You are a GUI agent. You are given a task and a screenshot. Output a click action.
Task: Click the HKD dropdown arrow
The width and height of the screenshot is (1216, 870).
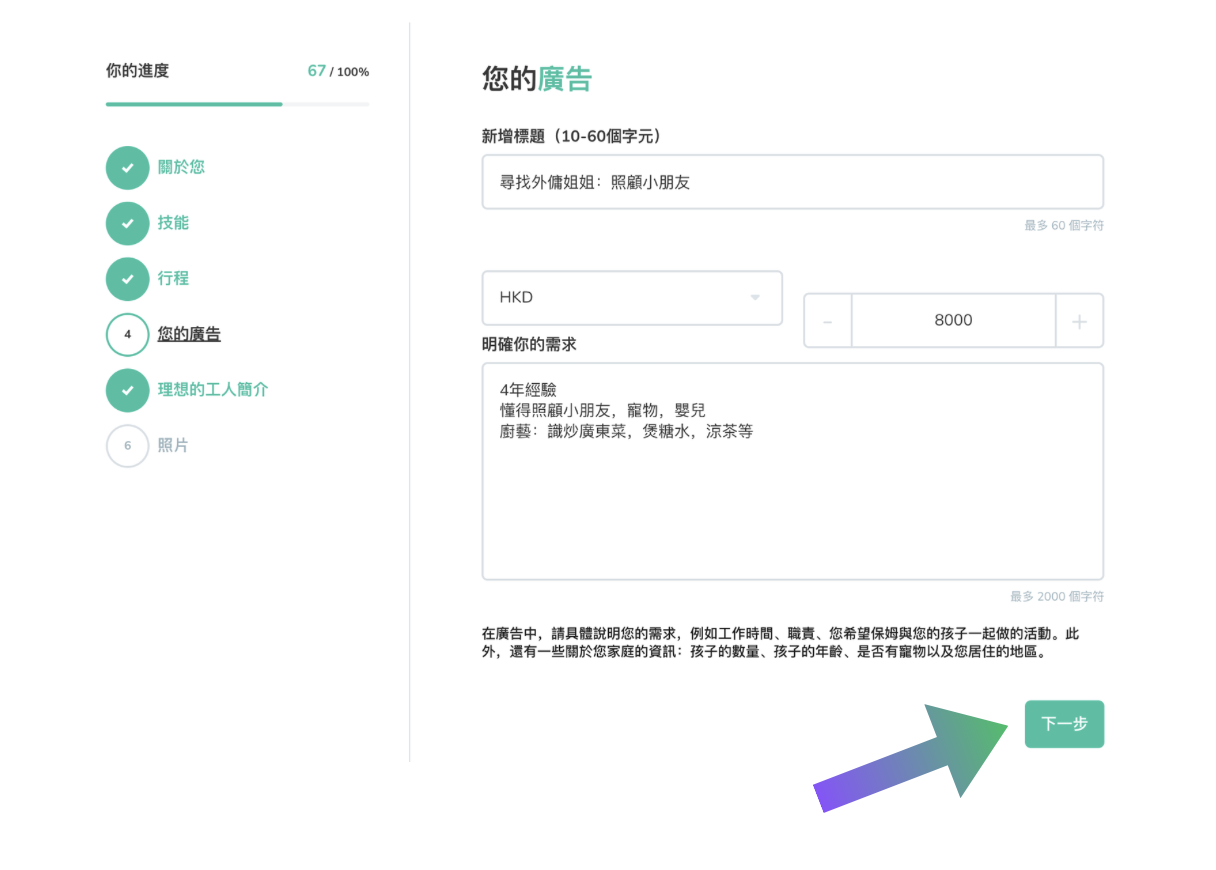[x=755, y=298]
